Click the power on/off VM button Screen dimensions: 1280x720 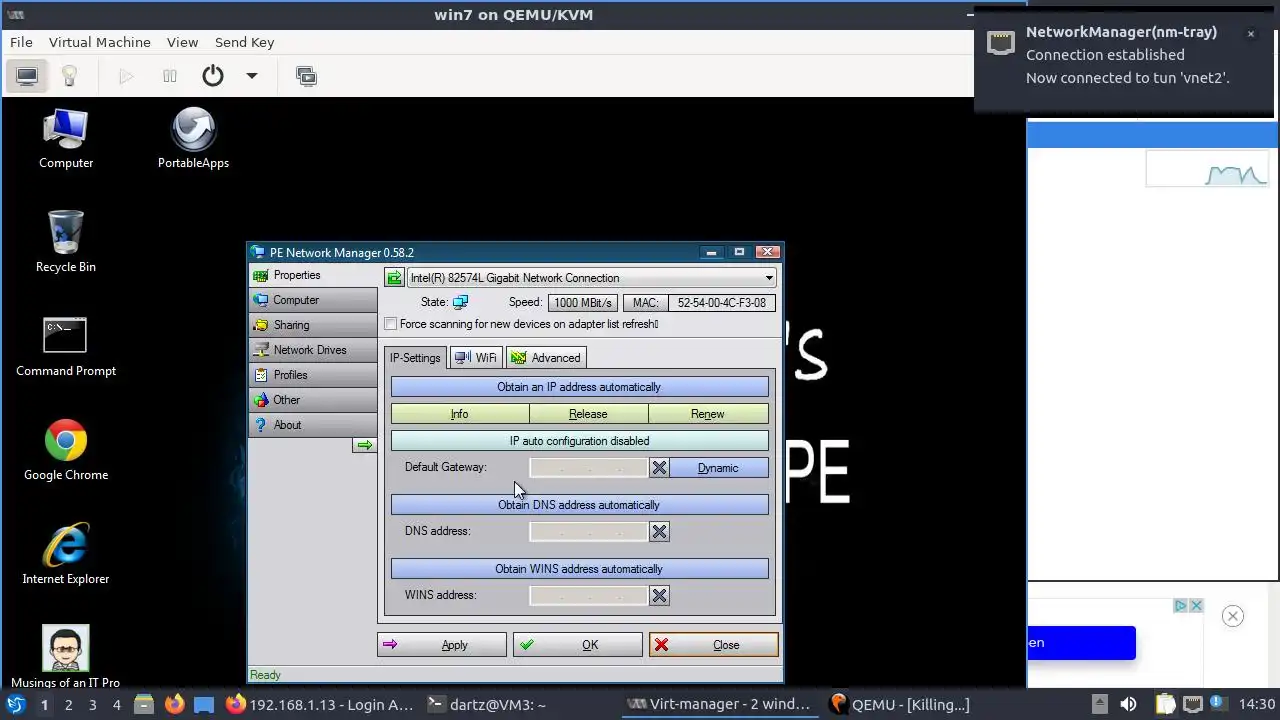click(212, 76)
